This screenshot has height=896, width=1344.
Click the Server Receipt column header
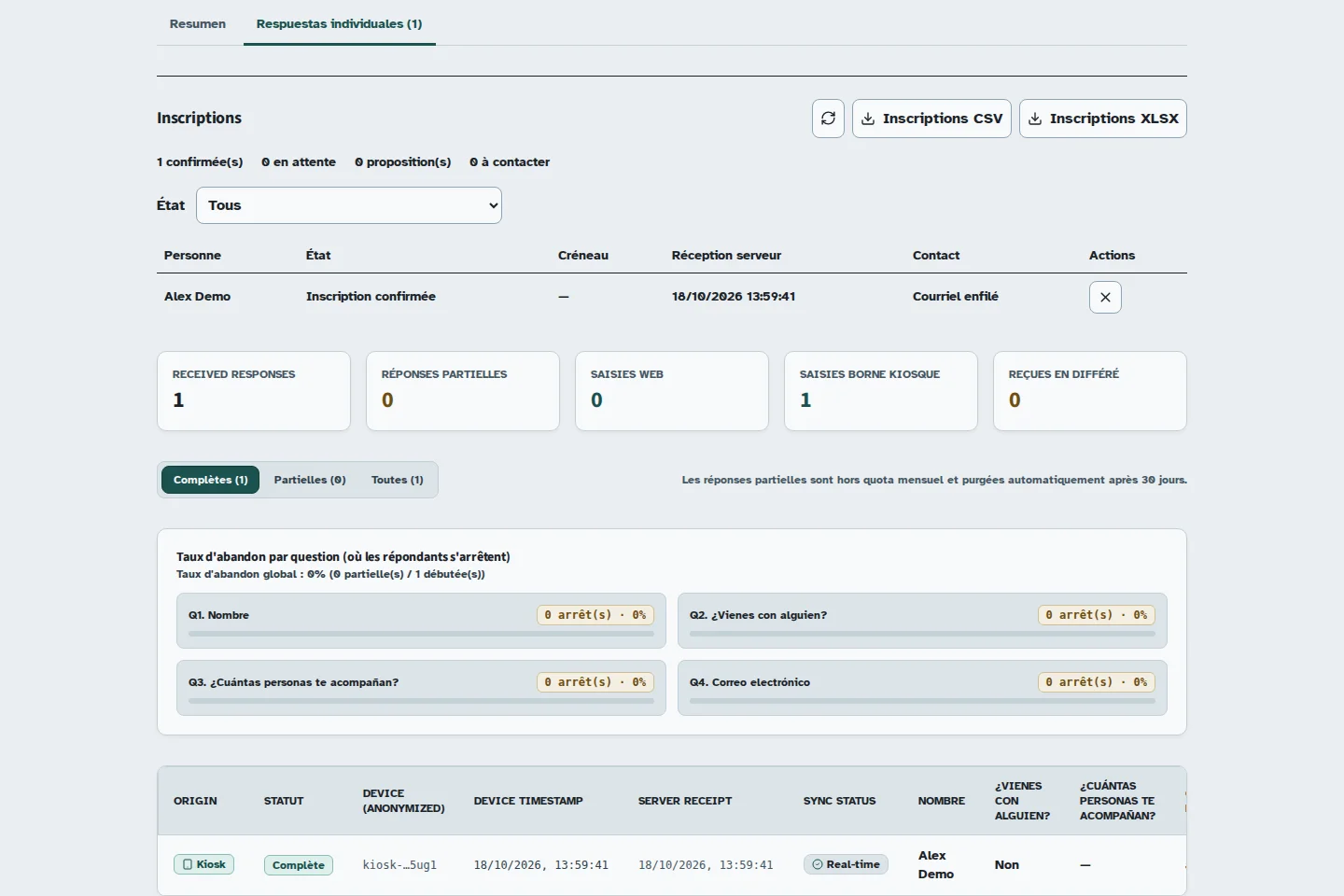[x=685, y=801]
